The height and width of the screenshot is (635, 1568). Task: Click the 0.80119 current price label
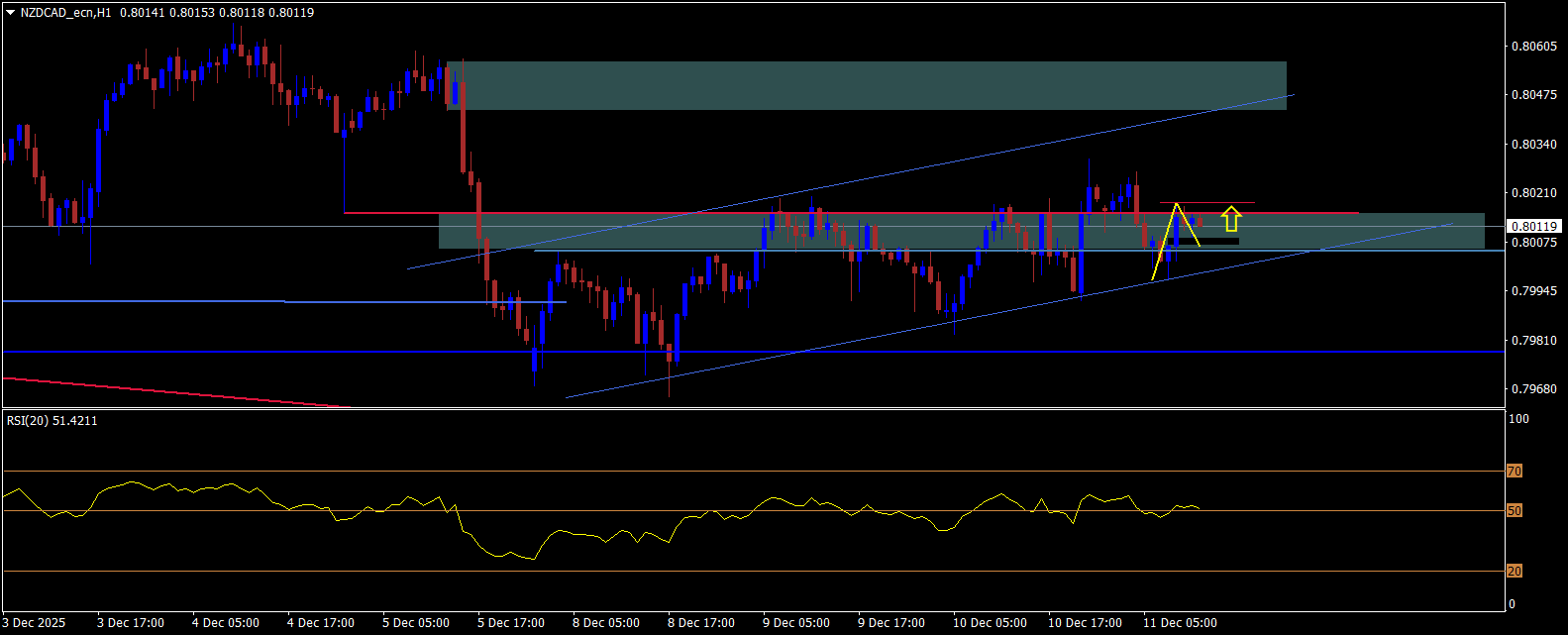pos(1534,227)
